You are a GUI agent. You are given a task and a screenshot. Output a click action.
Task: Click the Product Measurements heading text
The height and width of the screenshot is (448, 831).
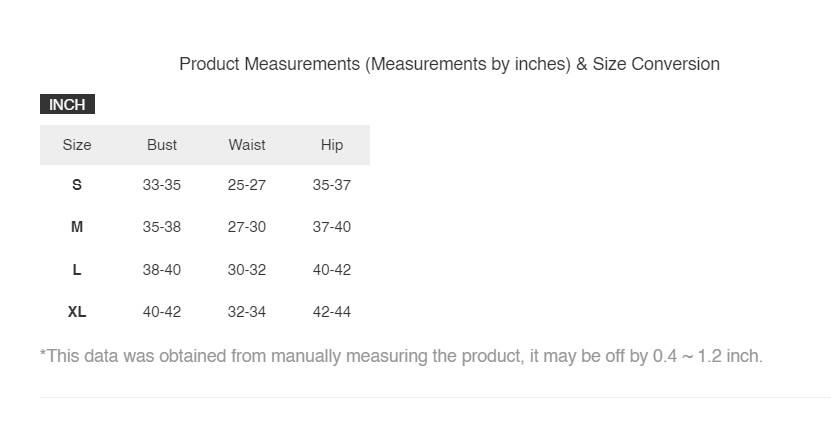pyautogui.click(x=449, y=64)
